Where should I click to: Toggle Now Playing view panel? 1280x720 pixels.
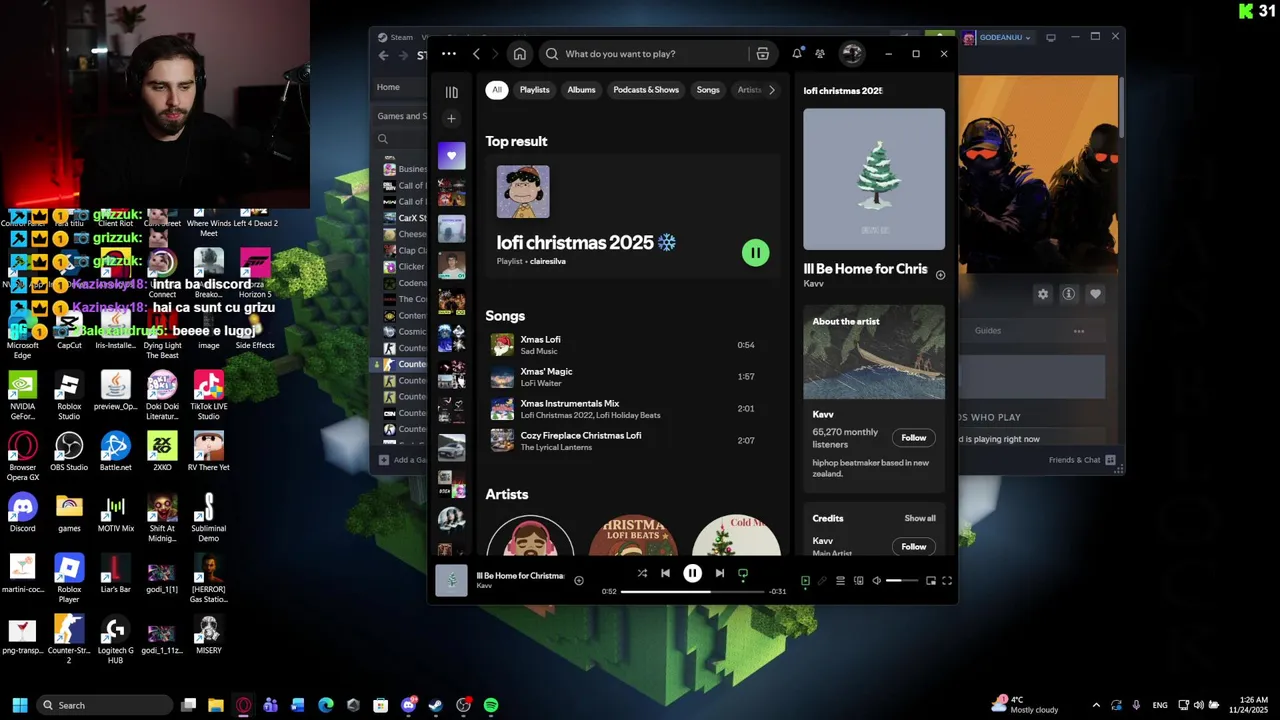(805, 581)
